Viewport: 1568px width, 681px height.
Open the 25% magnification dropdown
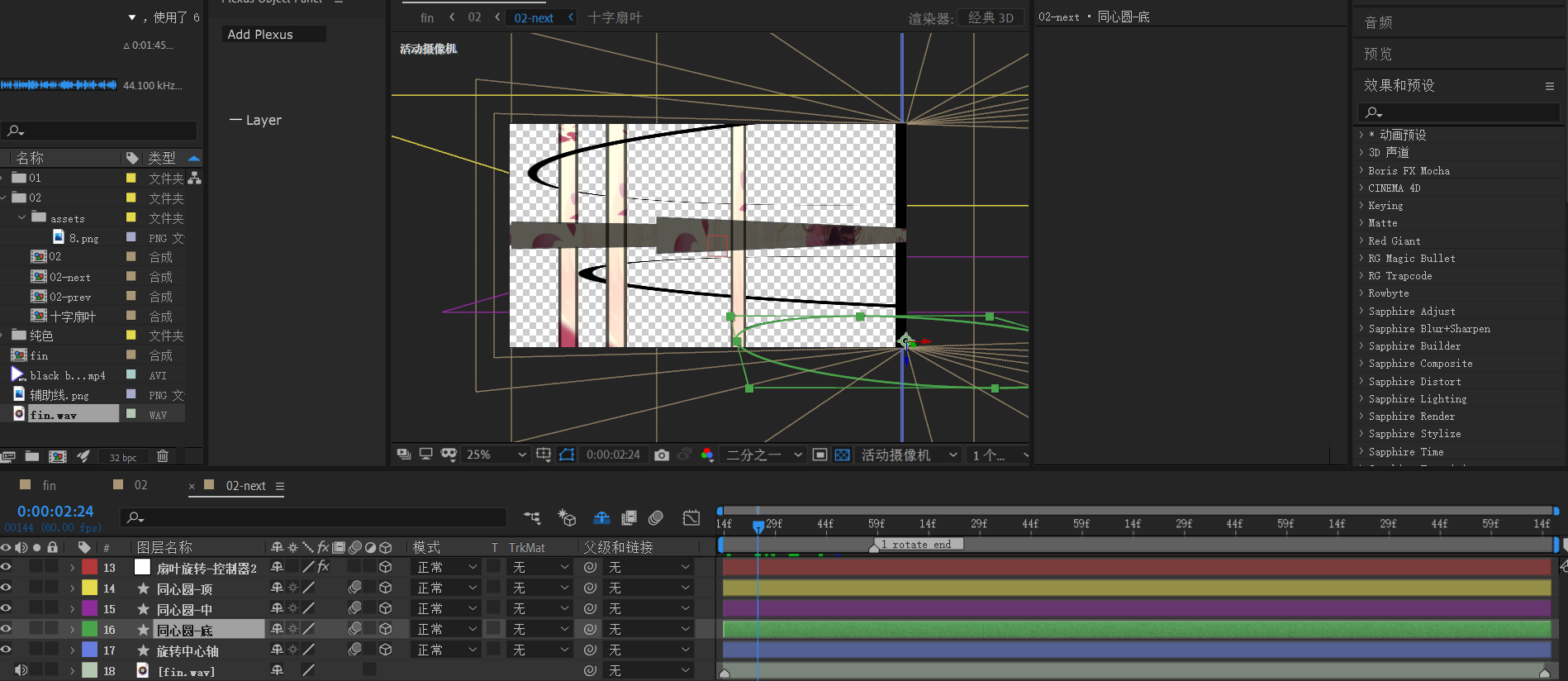tap(496, 455)
